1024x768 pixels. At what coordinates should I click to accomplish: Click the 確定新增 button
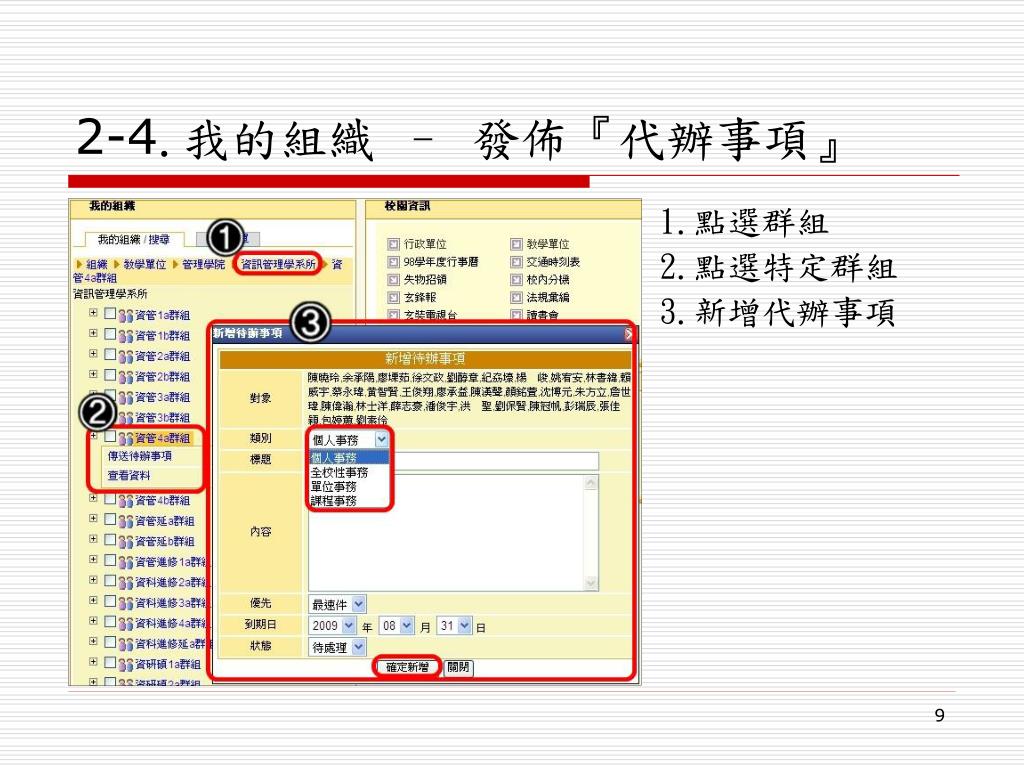(408, 667)
